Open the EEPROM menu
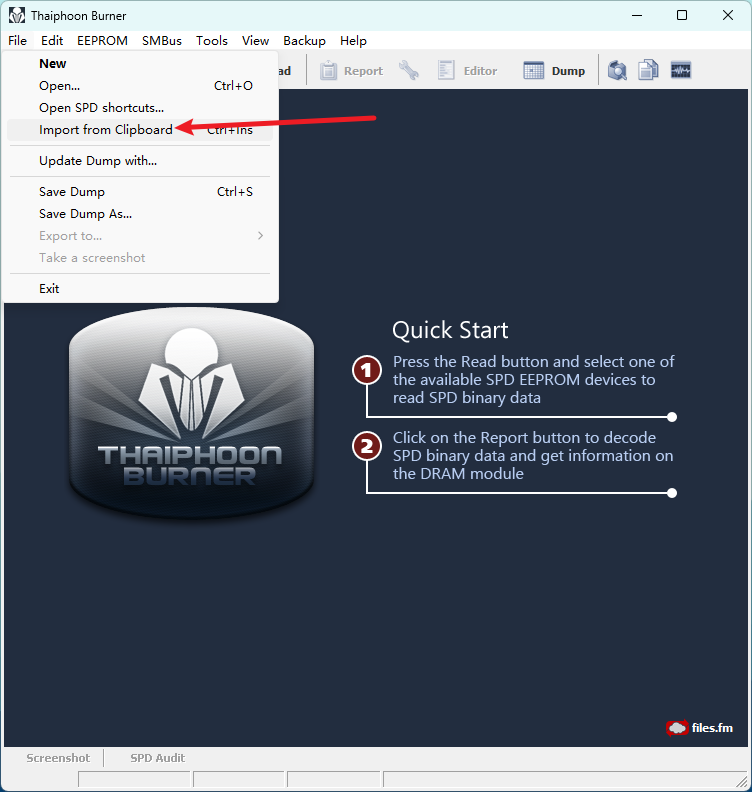The image size is (752, 792). pyautogui.click(x=103, y=41)
